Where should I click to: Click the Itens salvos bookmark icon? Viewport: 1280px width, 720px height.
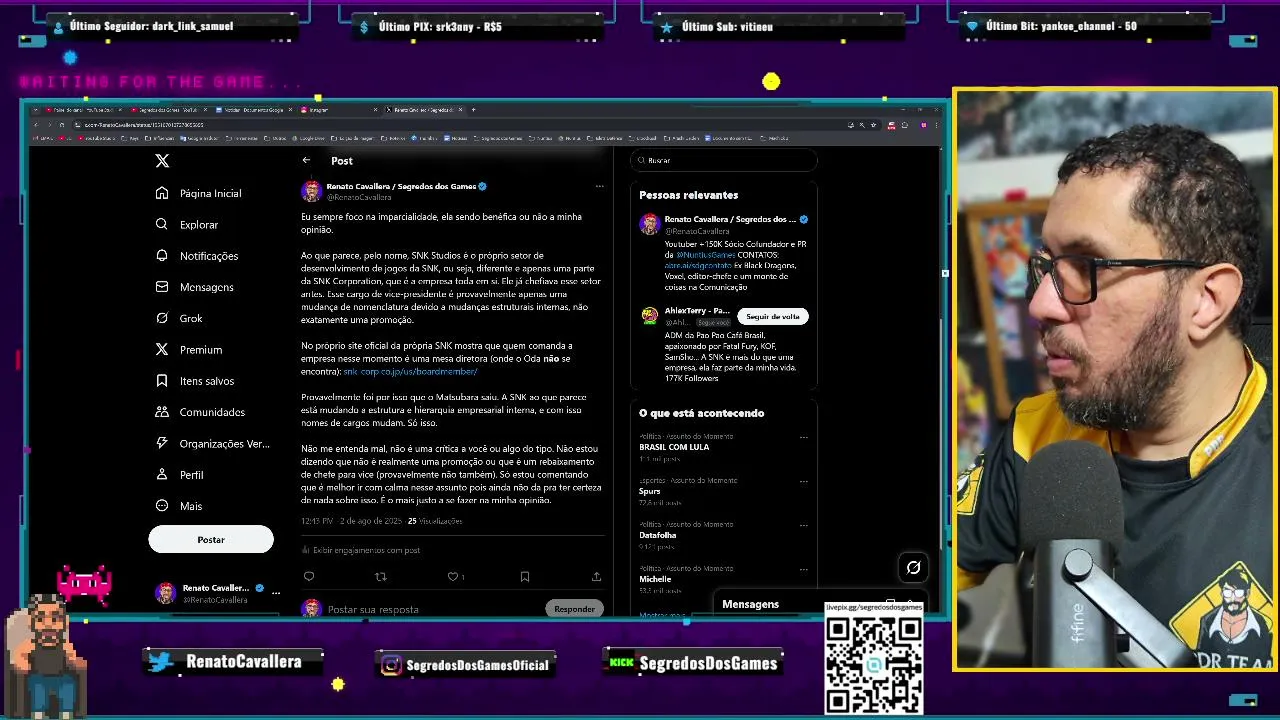point(162,380)
